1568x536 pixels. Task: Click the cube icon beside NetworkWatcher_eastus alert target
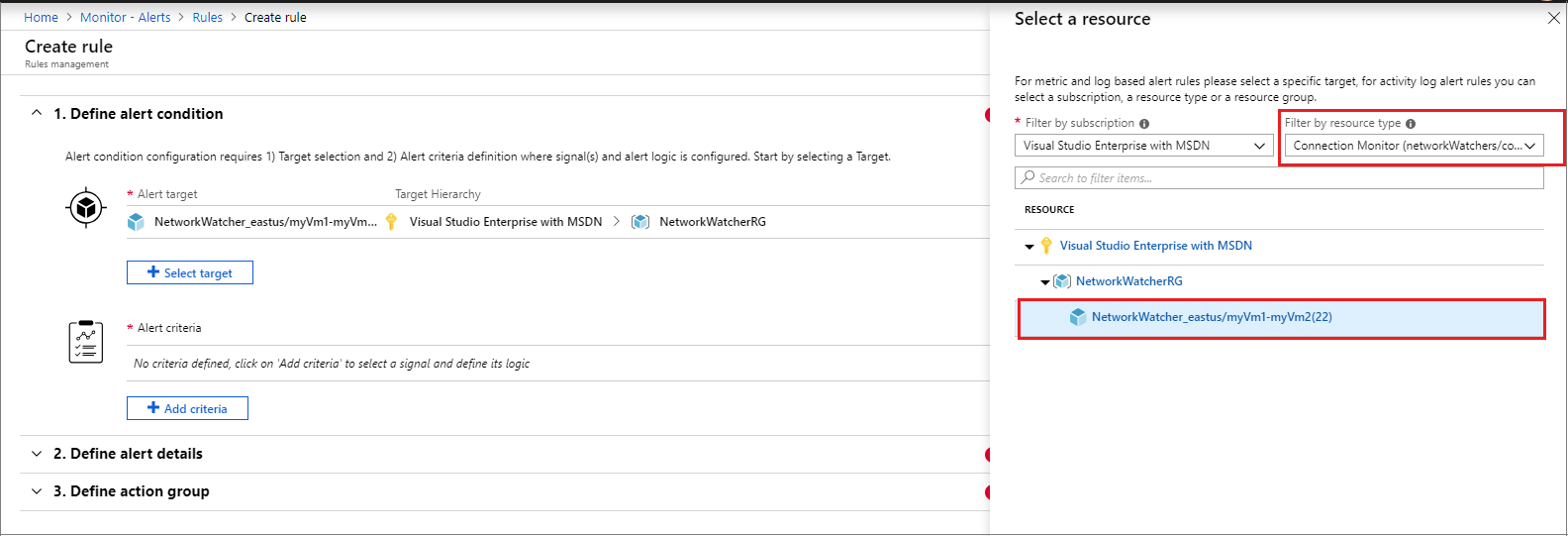pos(136,222)
